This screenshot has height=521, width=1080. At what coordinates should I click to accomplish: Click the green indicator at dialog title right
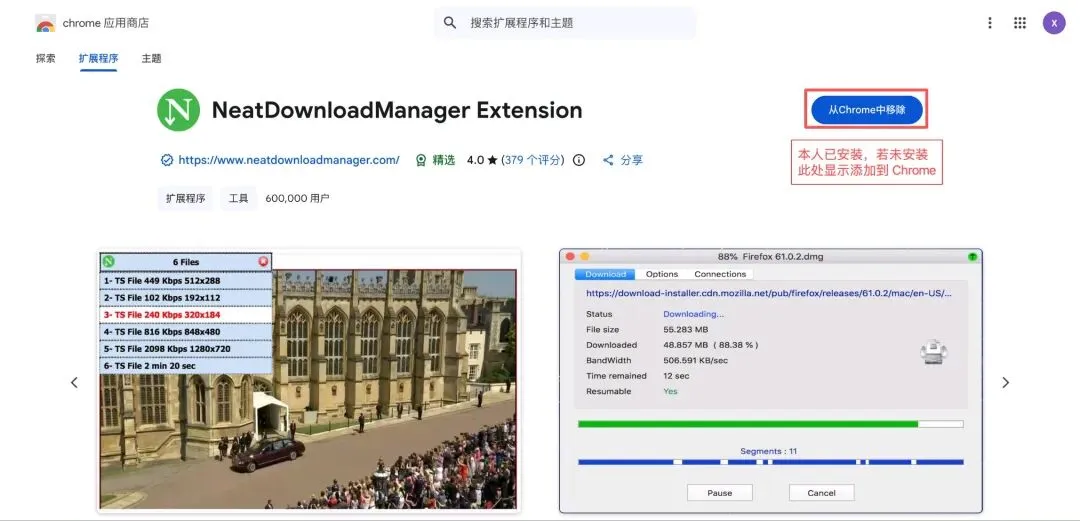point(972,256)
